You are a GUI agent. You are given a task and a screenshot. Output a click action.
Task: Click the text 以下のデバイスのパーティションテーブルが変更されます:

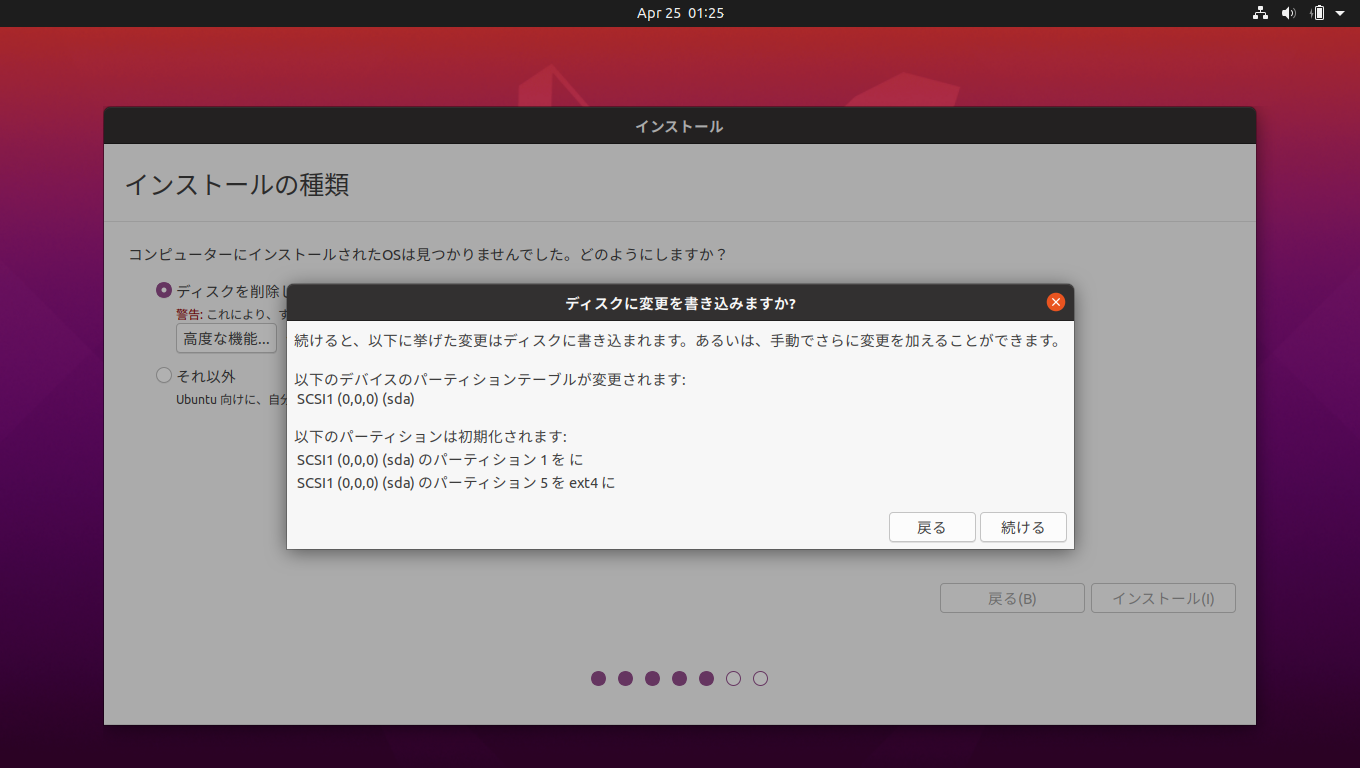[x=491, y=379]
